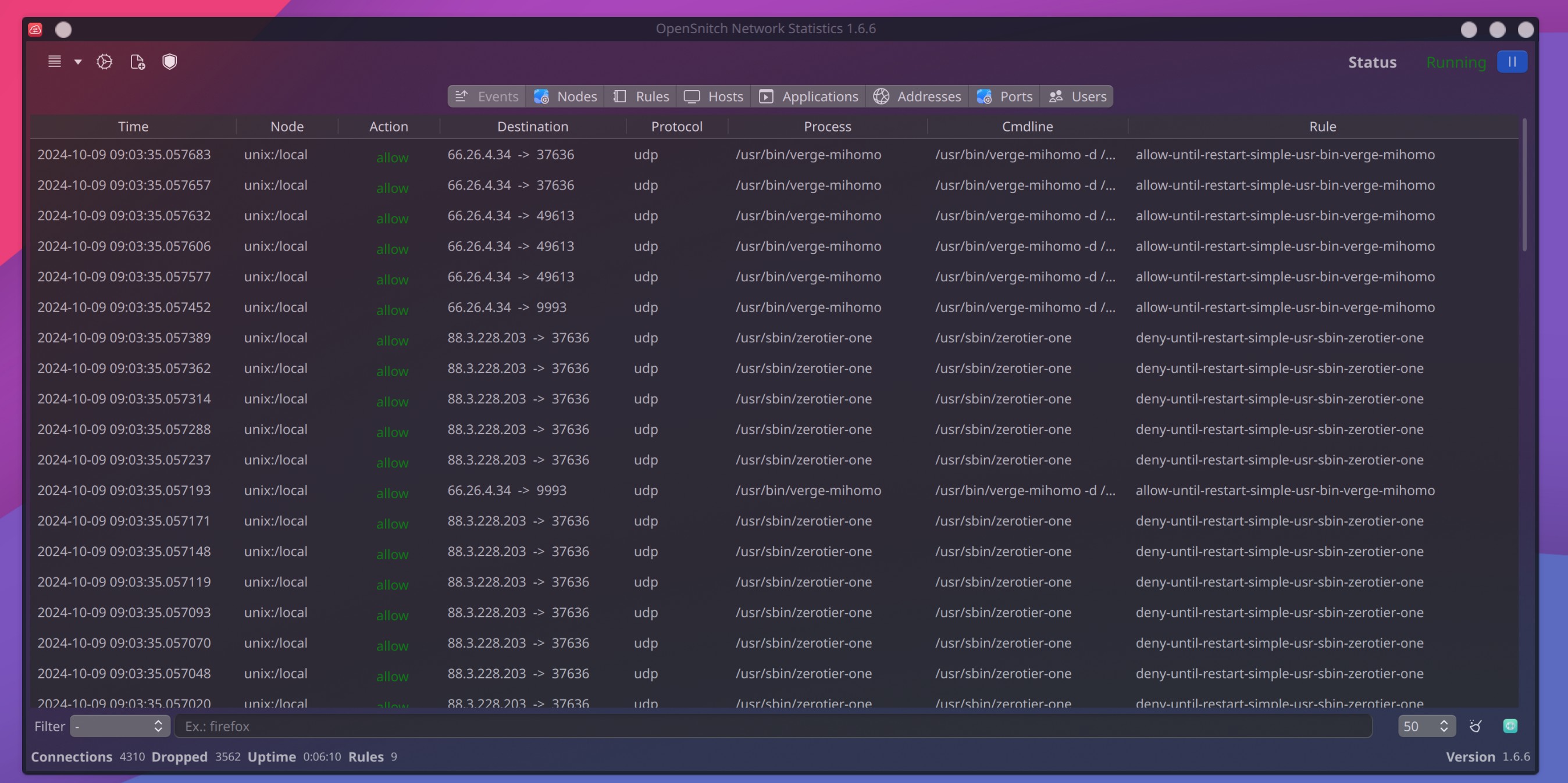The width and height of the screenshot is (1568, 783).
Task: Open the preferences gear icon
Action: (105, 62)
